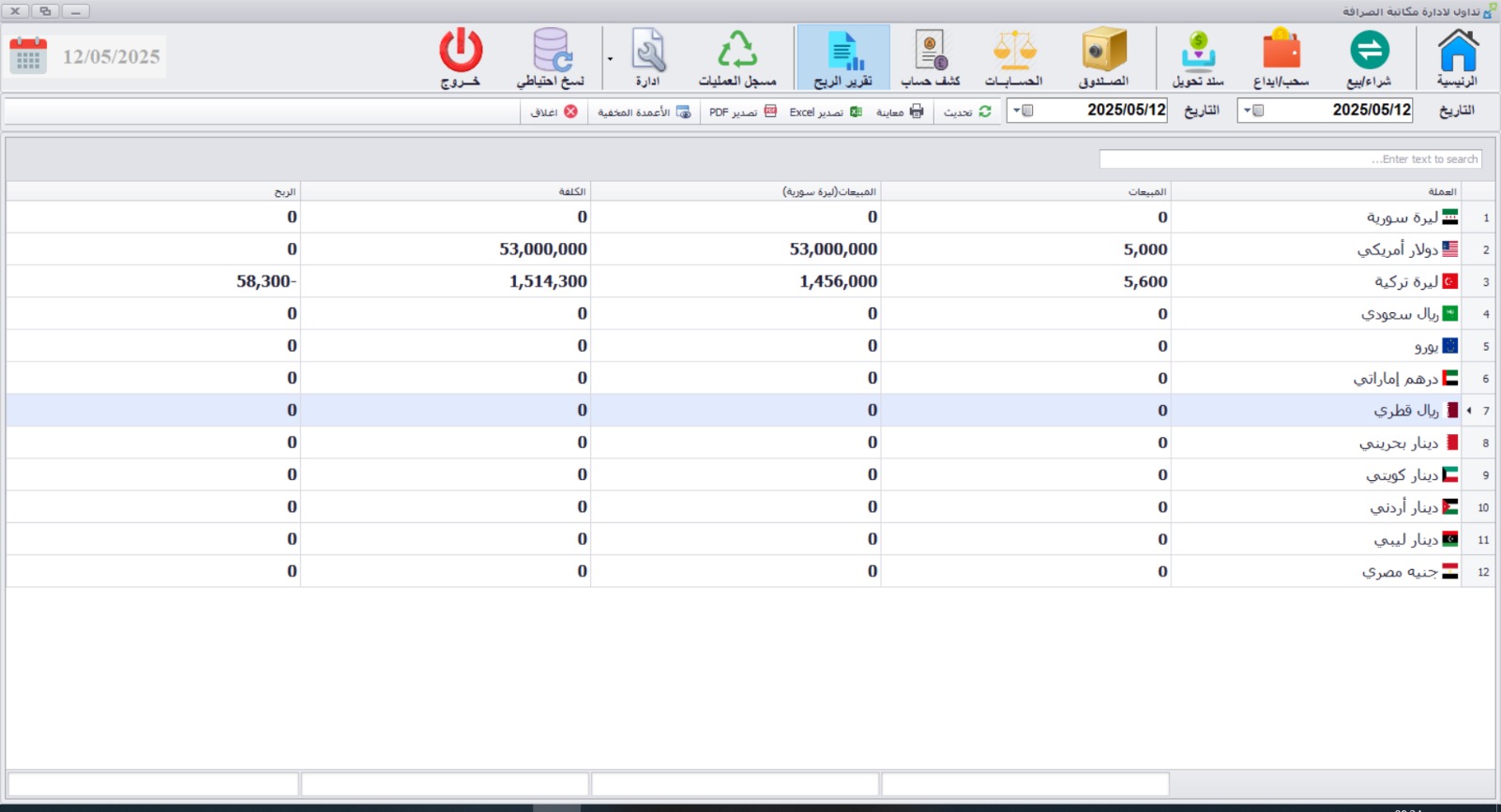Open the الصندوق safe box icon
Viewport: 1501px width, 812px height.
point(1103,57)
